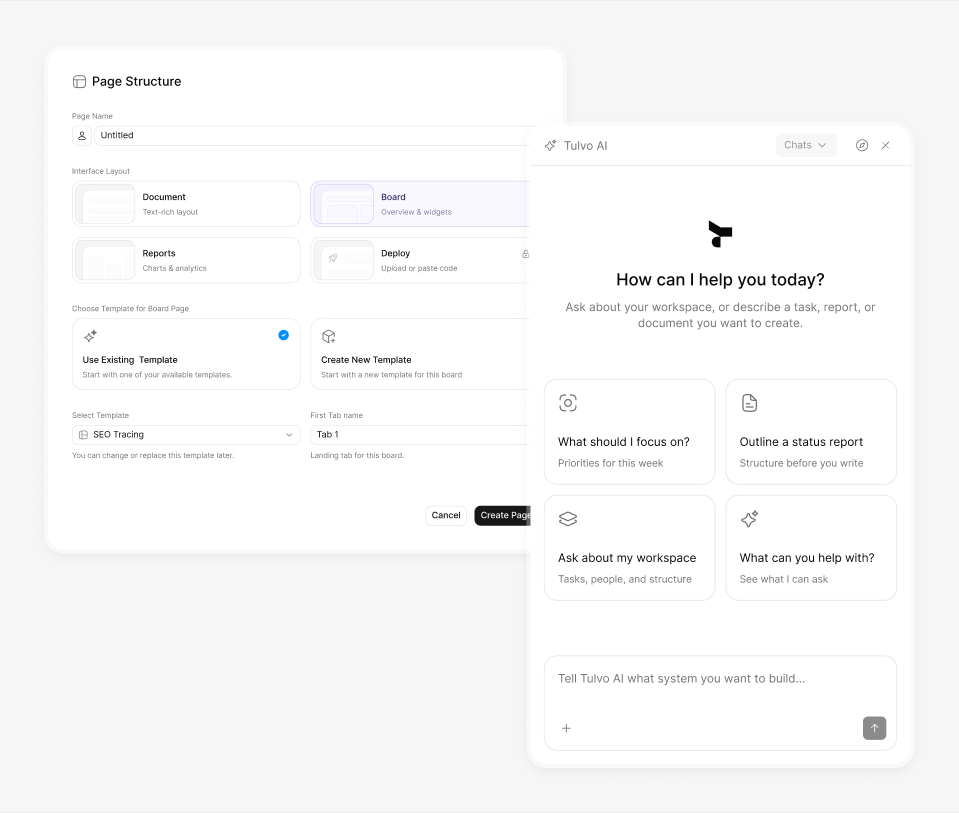Click the rocket icon in Deploy thumbnail
959x813 pixels.
coord(333,258)
